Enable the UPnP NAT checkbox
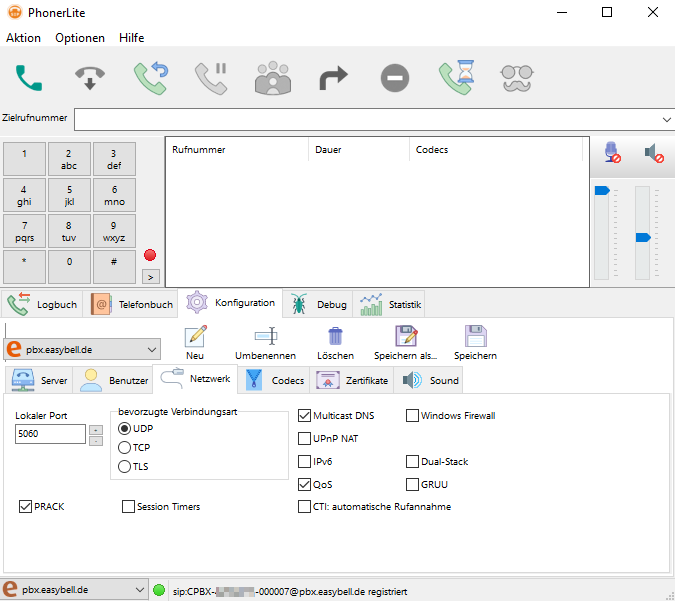Screen dimensions: 675x601 click(306, 438)
